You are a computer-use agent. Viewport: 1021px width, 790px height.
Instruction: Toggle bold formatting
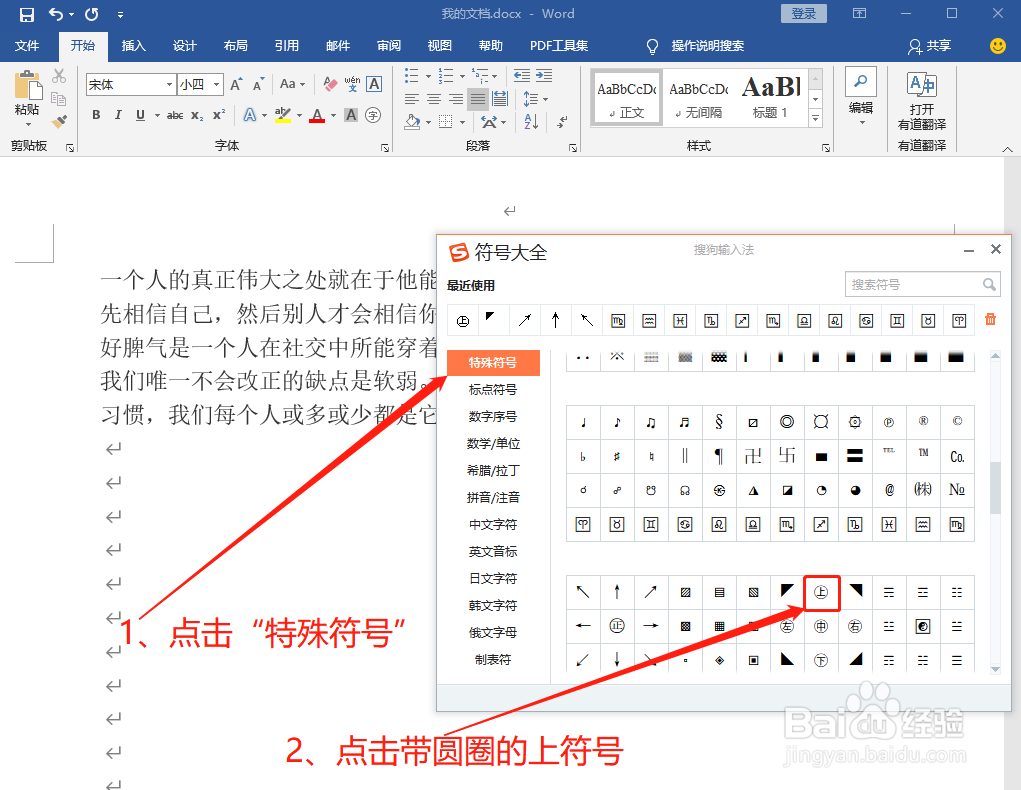point(95,117)
